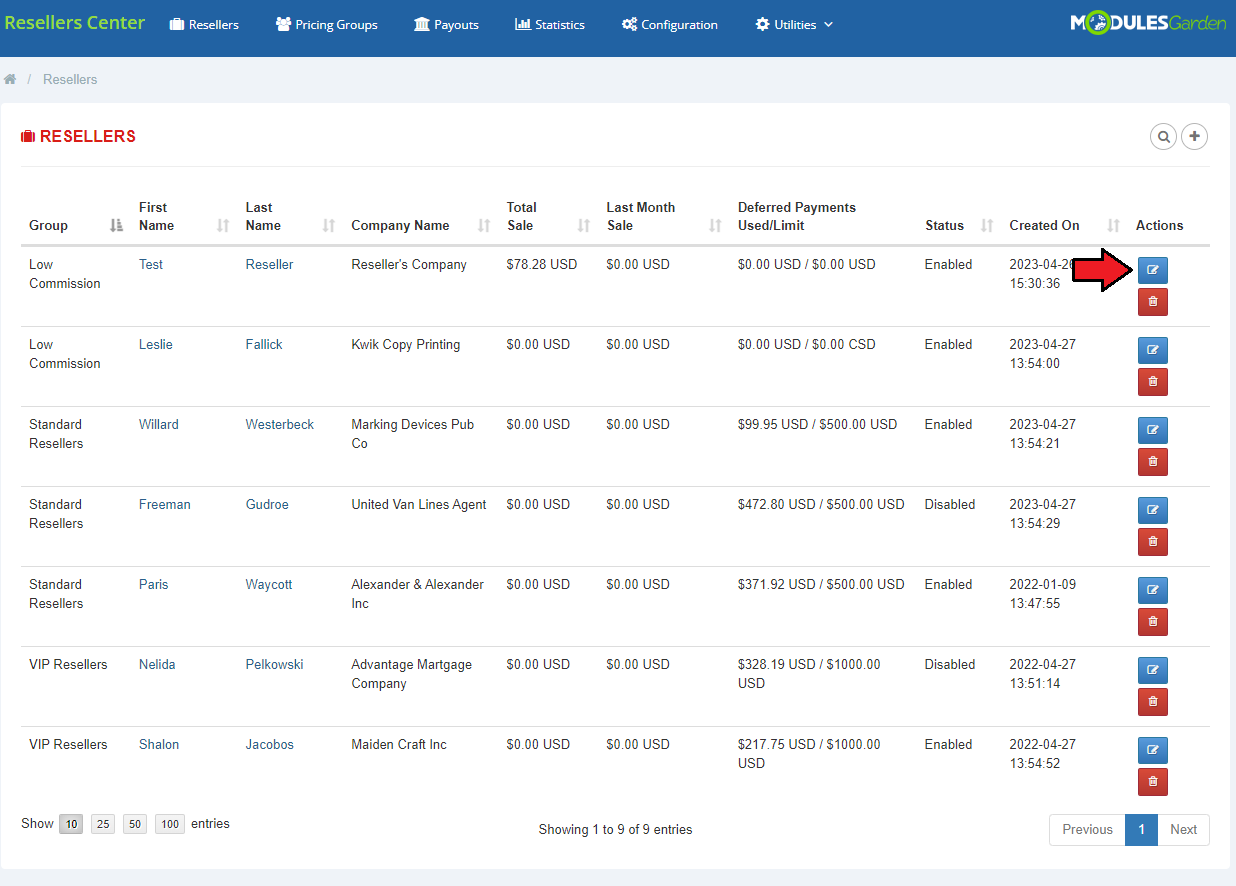Open the Utilities dropdown menu
The width and height of the screenshot is (1236, 886).
[794, 25]
